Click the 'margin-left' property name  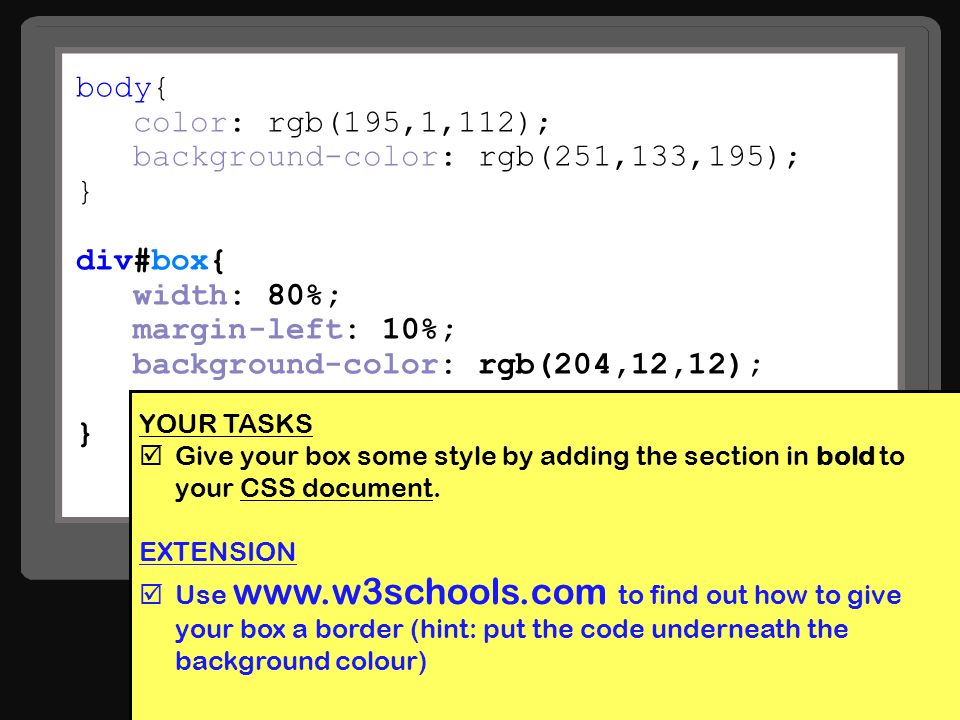pyautogui.click(x=238, y=330)
